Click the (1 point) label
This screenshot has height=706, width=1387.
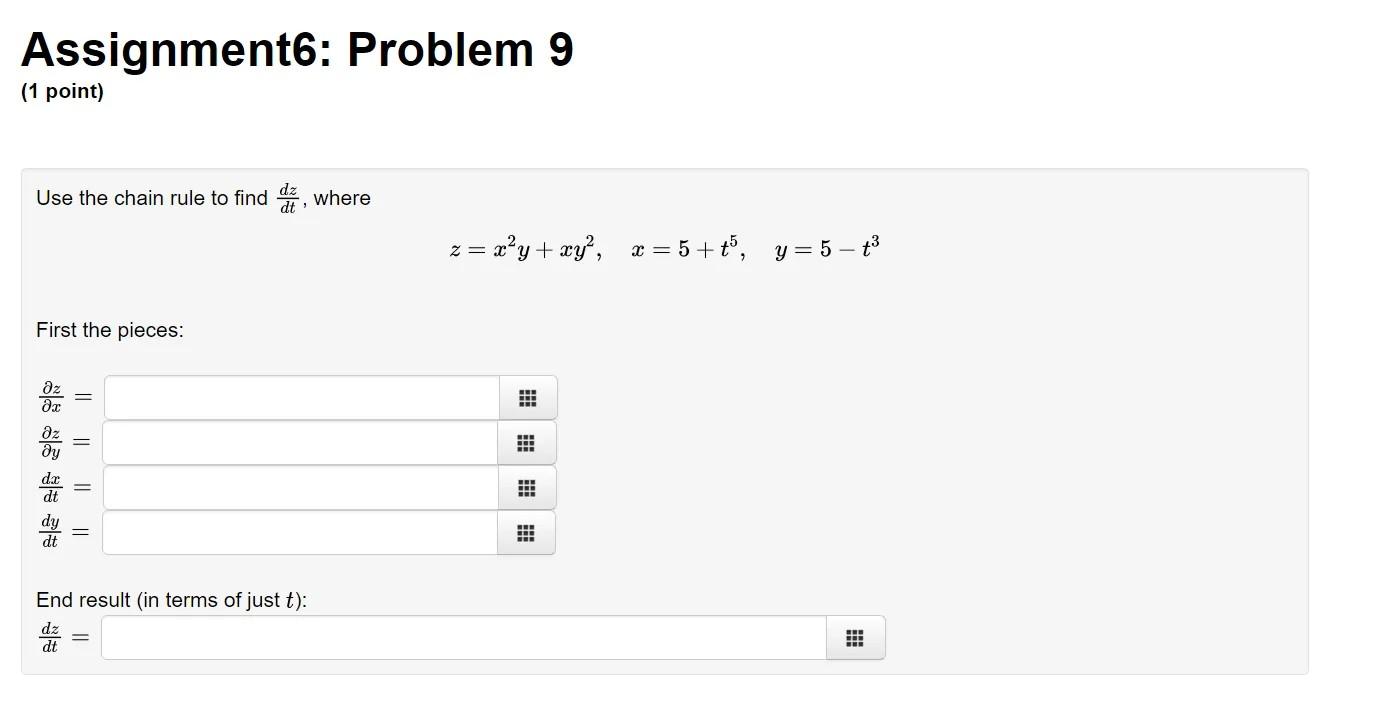[62, 91]
